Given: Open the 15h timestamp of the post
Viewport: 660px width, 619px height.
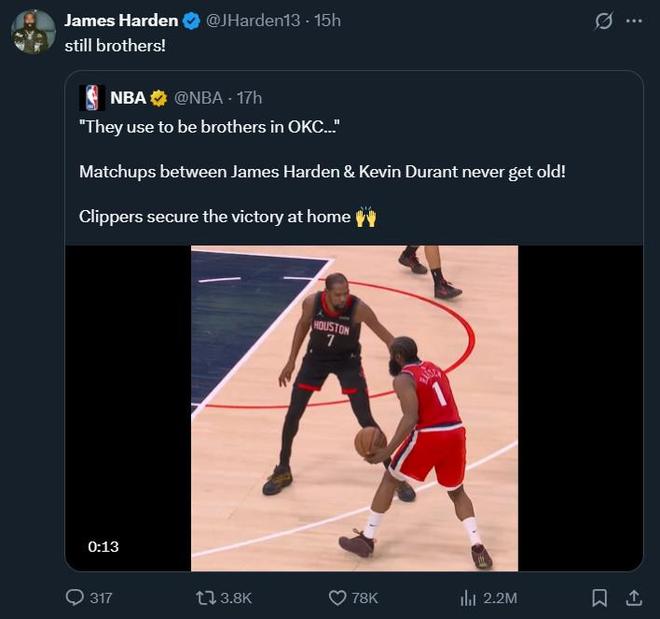Looking at the screenshot, I should 328,21.
